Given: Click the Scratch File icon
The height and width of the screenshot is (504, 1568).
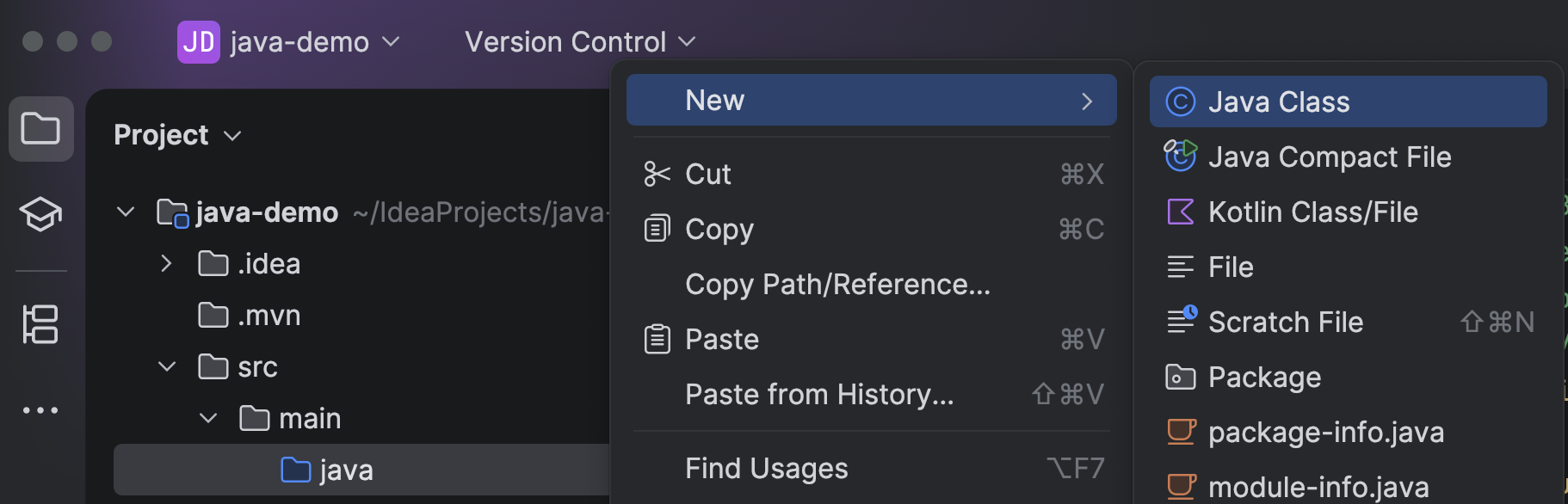Looking at the screenshot, I should 1182,321.
